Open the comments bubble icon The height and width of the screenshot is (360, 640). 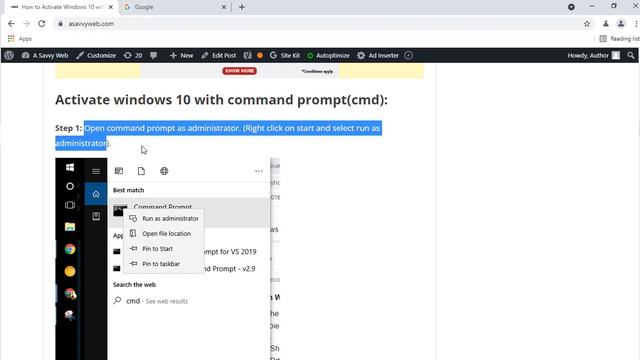pyautogui.click(x=153, y=56)
